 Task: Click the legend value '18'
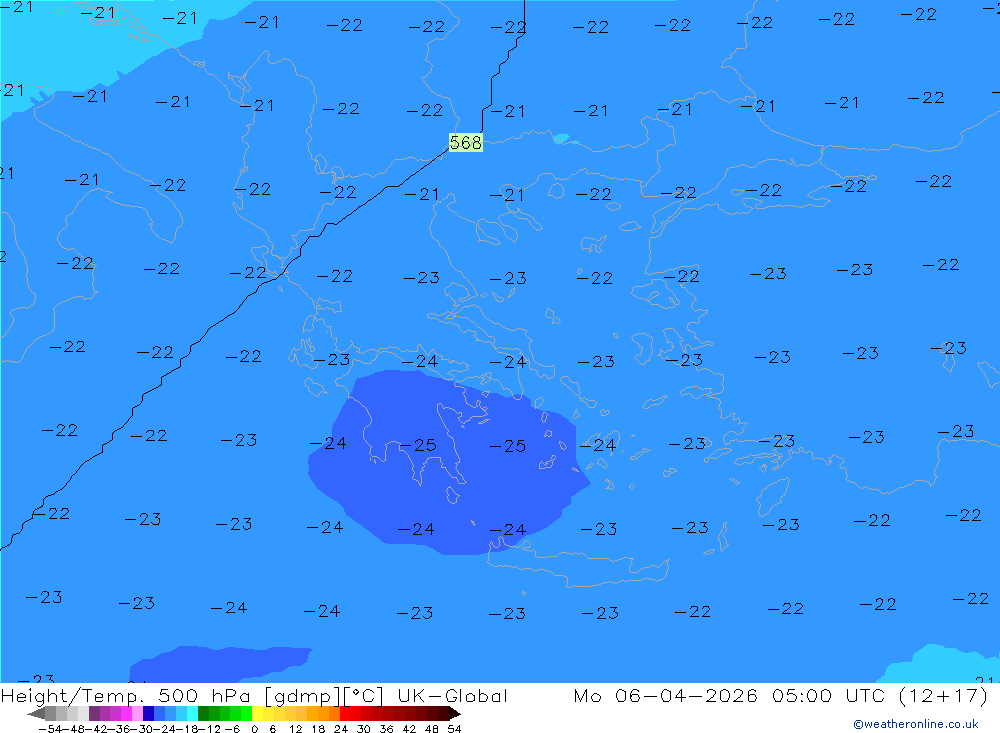(x=318, y=729)
